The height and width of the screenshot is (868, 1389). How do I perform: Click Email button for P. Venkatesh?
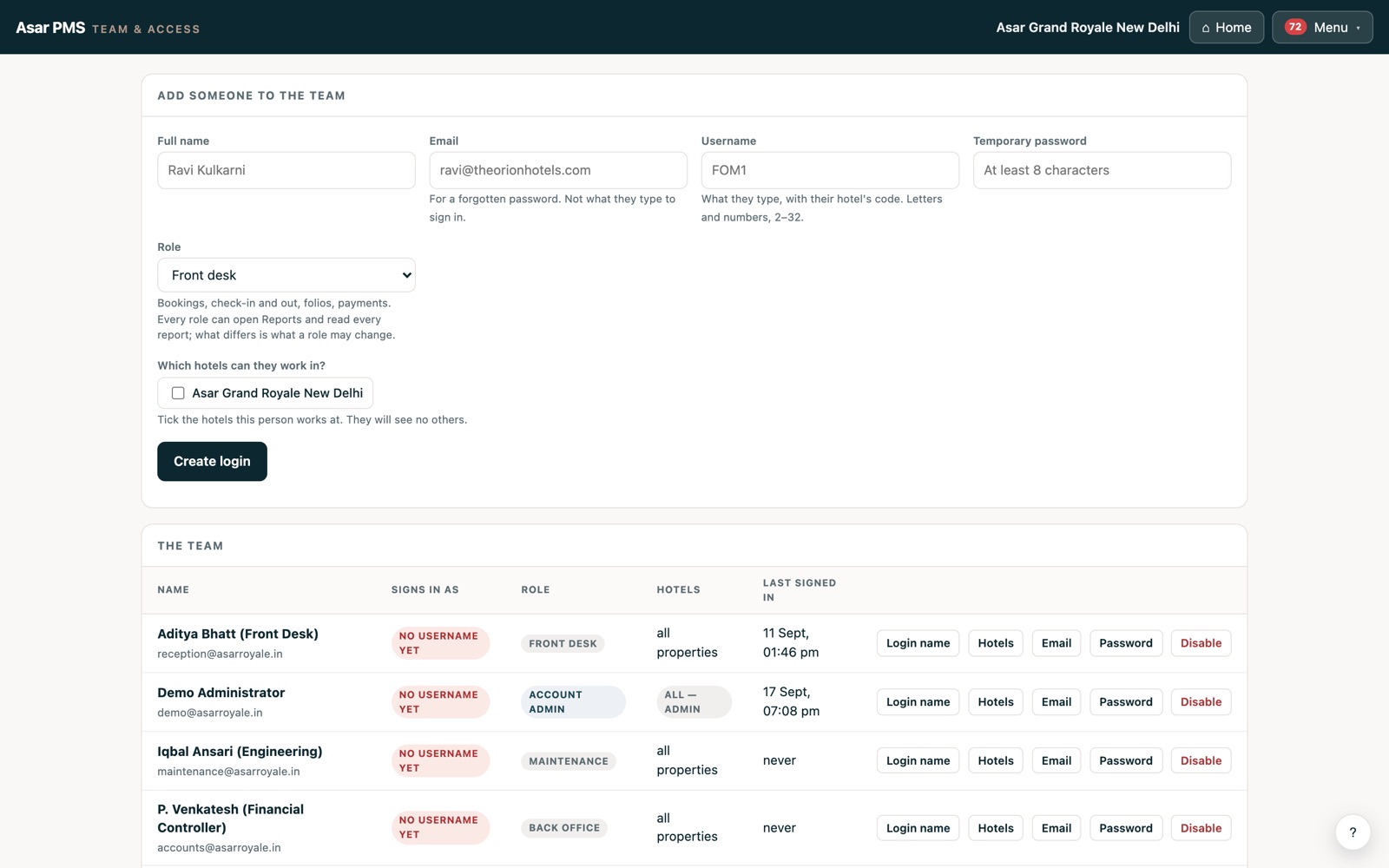click(x=1057, y=828)
